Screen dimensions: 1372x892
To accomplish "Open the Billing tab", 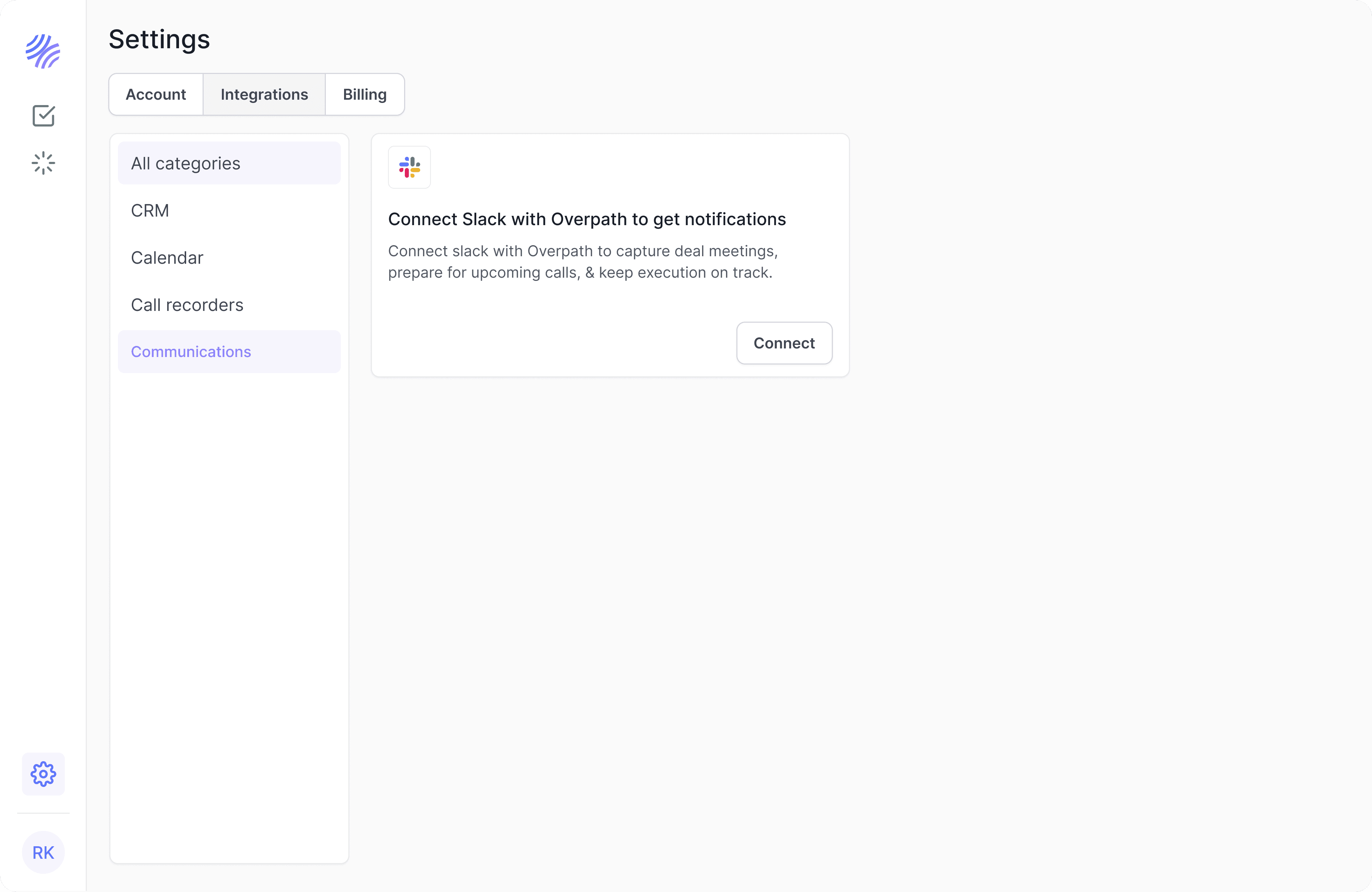I will [x=364, y=95].
